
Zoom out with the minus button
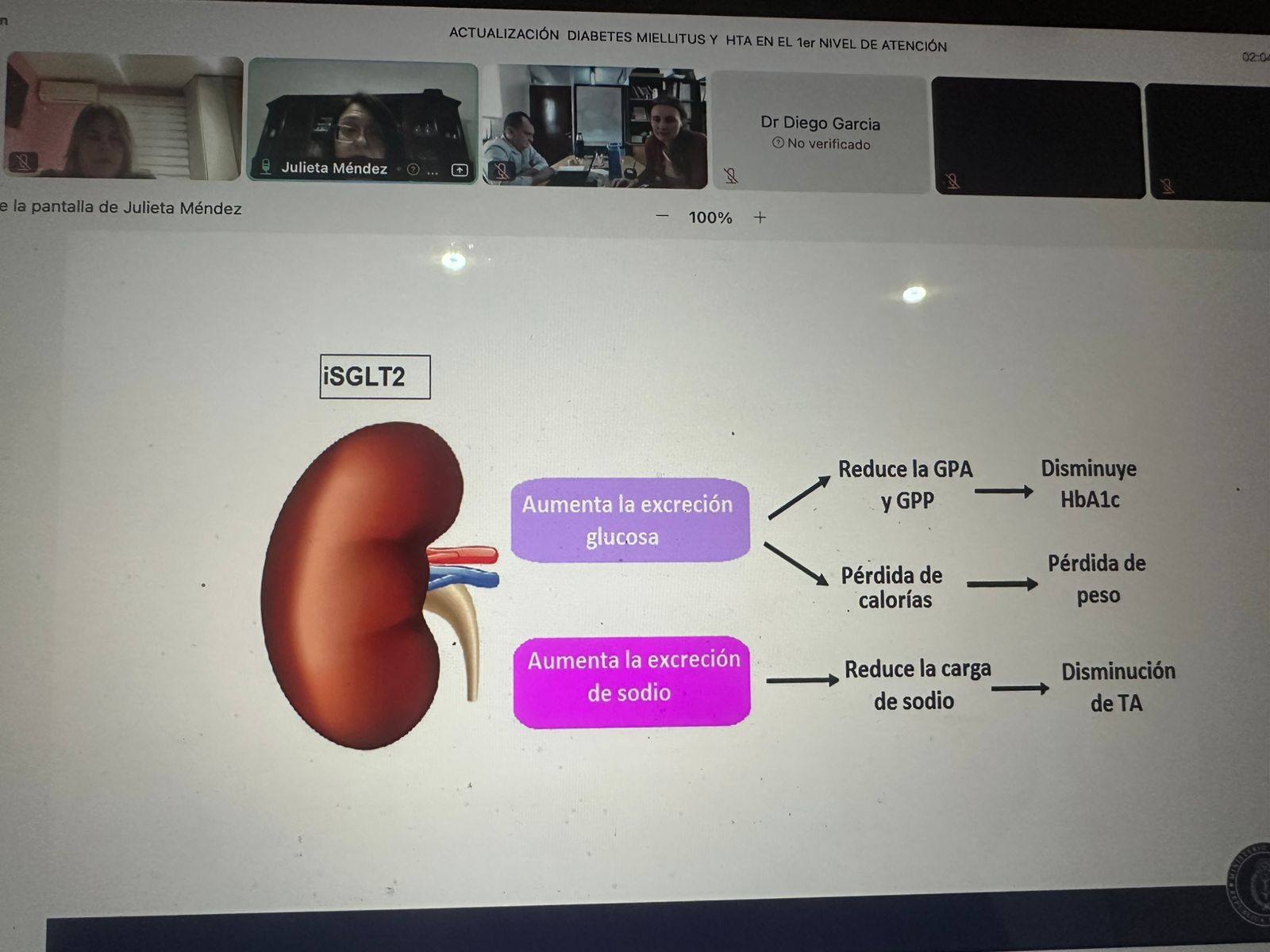(x=663, y=216)
